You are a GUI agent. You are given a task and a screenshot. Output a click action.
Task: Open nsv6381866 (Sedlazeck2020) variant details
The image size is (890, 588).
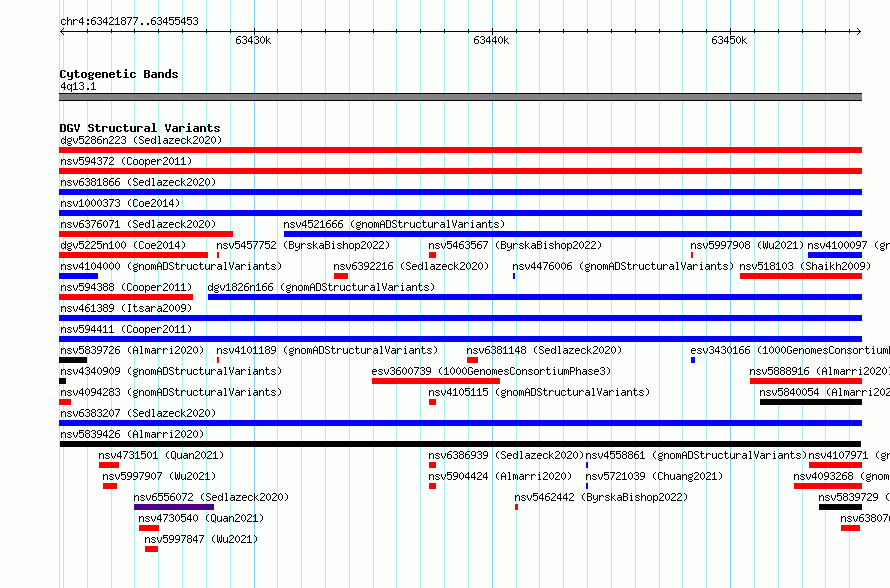(138, 182)
